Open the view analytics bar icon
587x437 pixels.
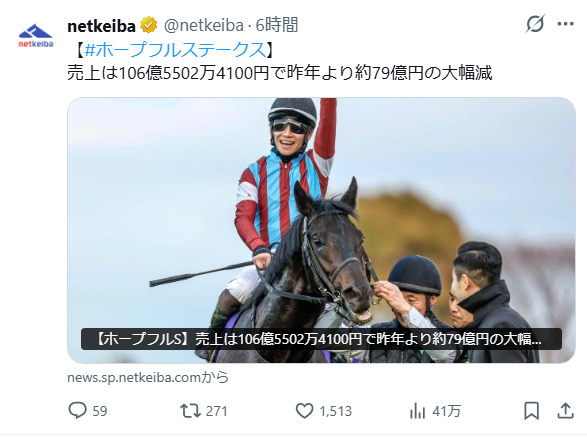(417, 411)
